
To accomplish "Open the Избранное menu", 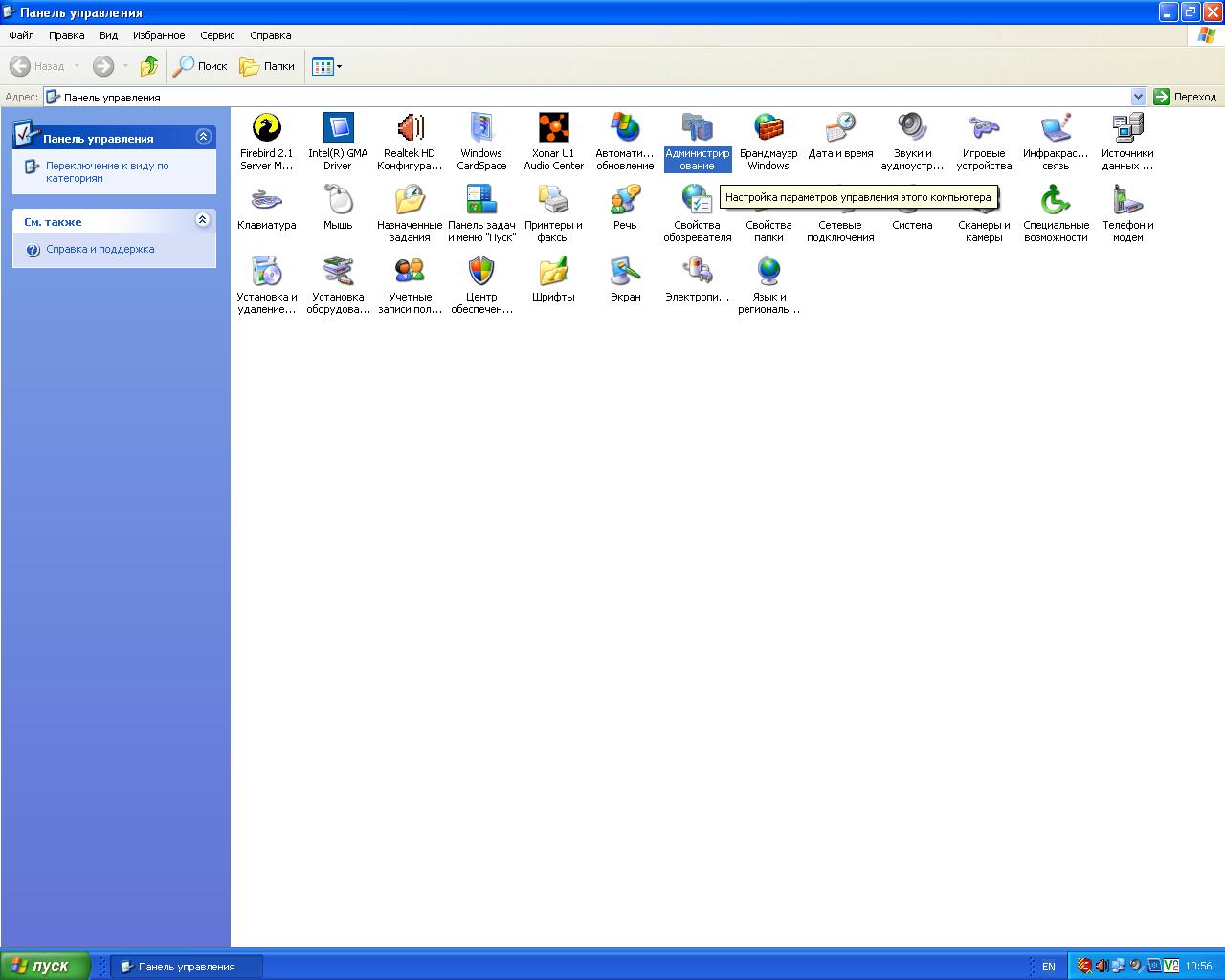I will coord(159,35).
